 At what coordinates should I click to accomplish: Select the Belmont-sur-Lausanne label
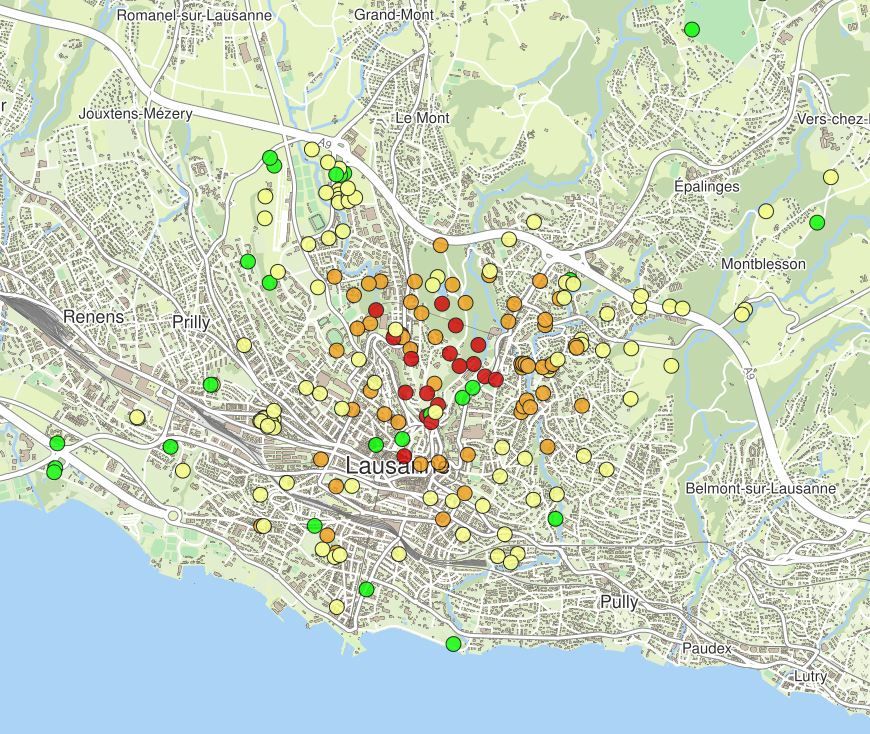tap(760, 489)
